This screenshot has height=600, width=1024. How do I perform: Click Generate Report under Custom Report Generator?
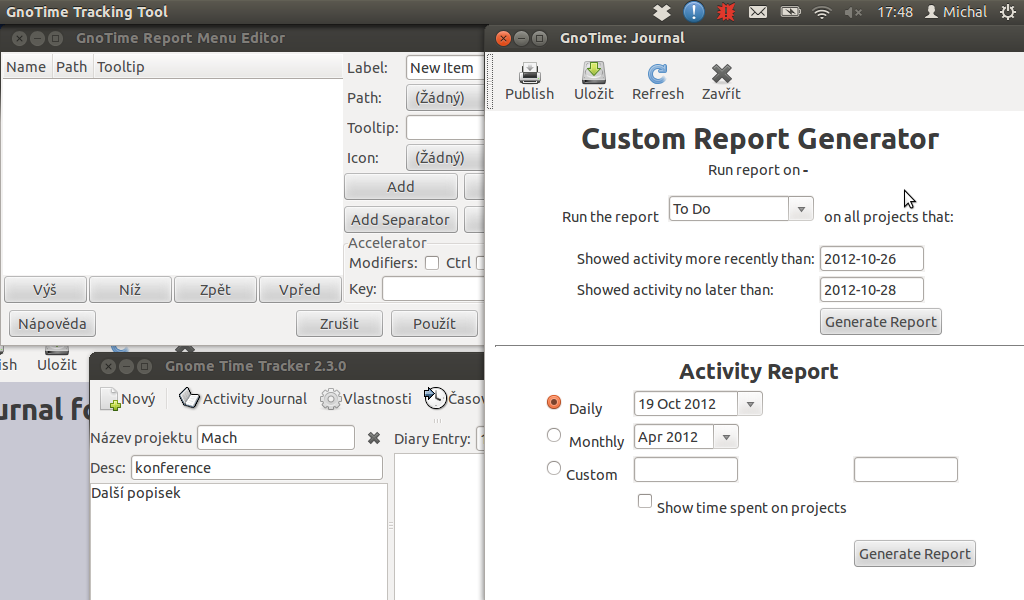point(880,322)
